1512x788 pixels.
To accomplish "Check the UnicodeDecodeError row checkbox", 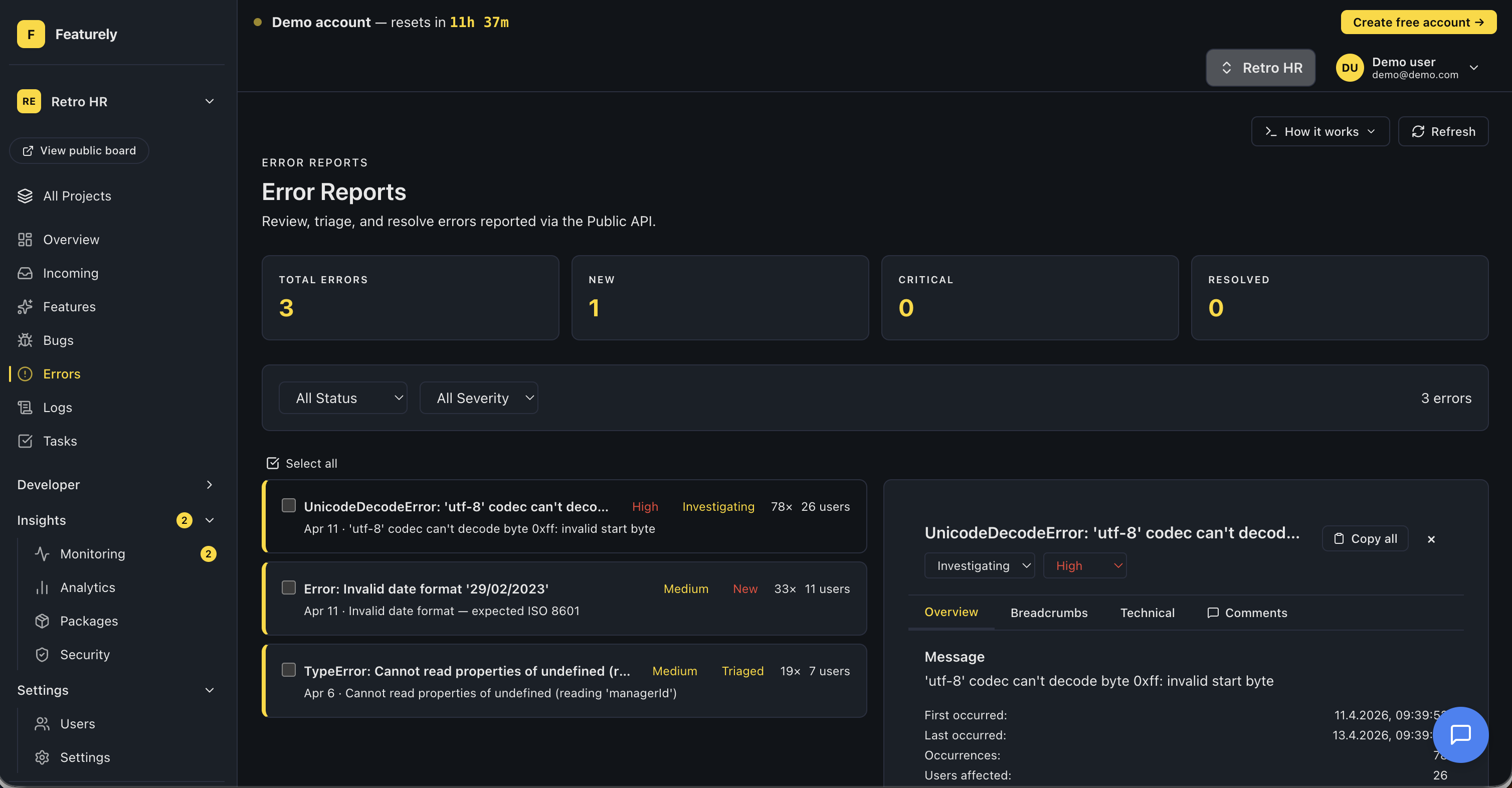I will (288, 505).
